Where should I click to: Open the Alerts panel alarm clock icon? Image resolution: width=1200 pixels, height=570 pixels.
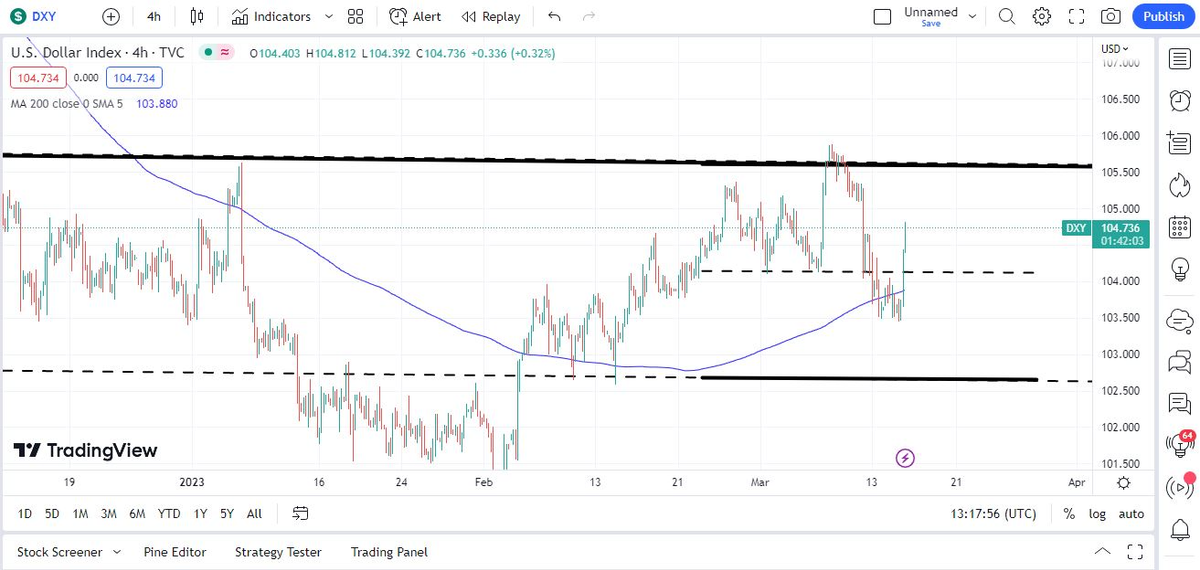(1180, 101)
